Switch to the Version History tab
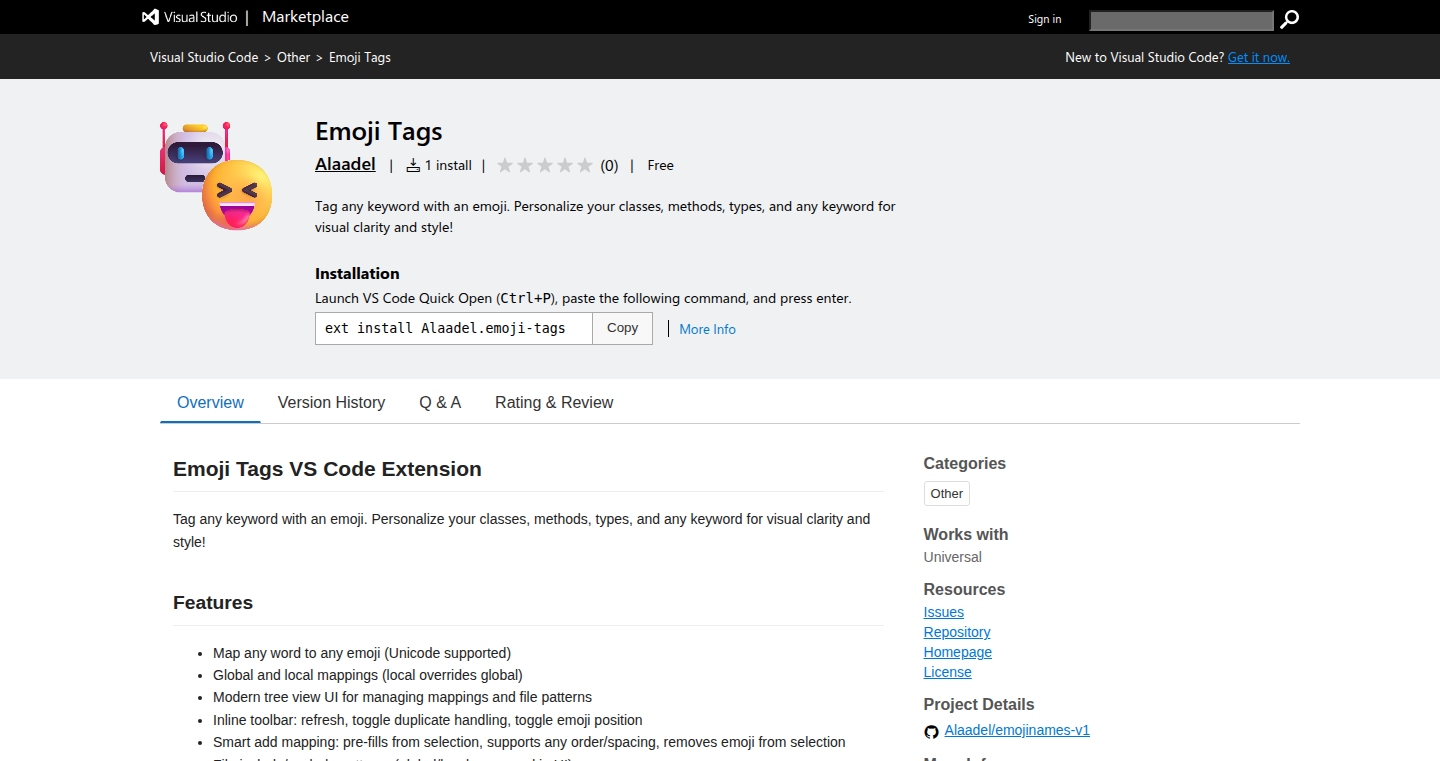Viewport: 1440px width, 761px height. 331,402
